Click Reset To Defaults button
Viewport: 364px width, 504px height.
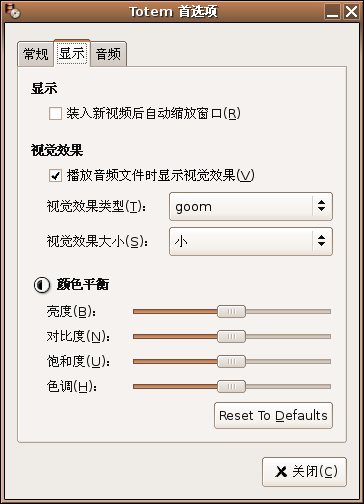(273, 415)
